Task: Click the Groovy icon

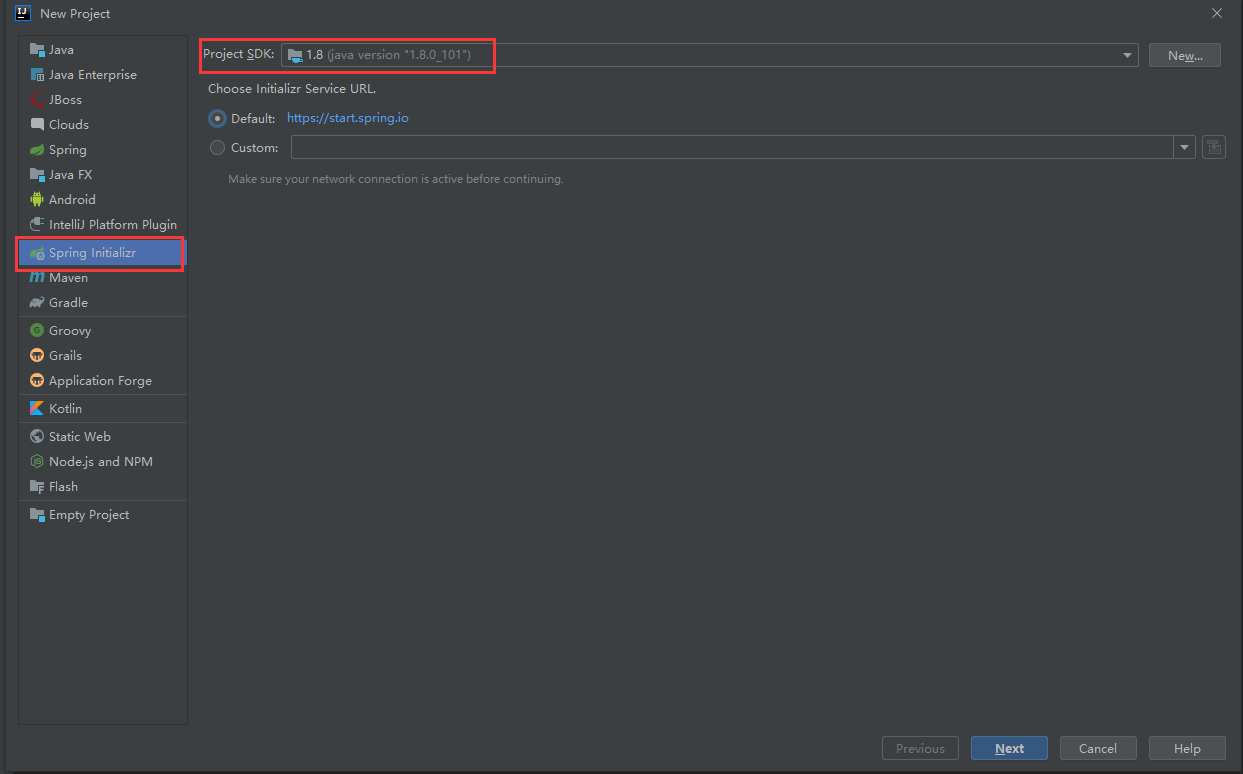Action: [x=37, y=331]
